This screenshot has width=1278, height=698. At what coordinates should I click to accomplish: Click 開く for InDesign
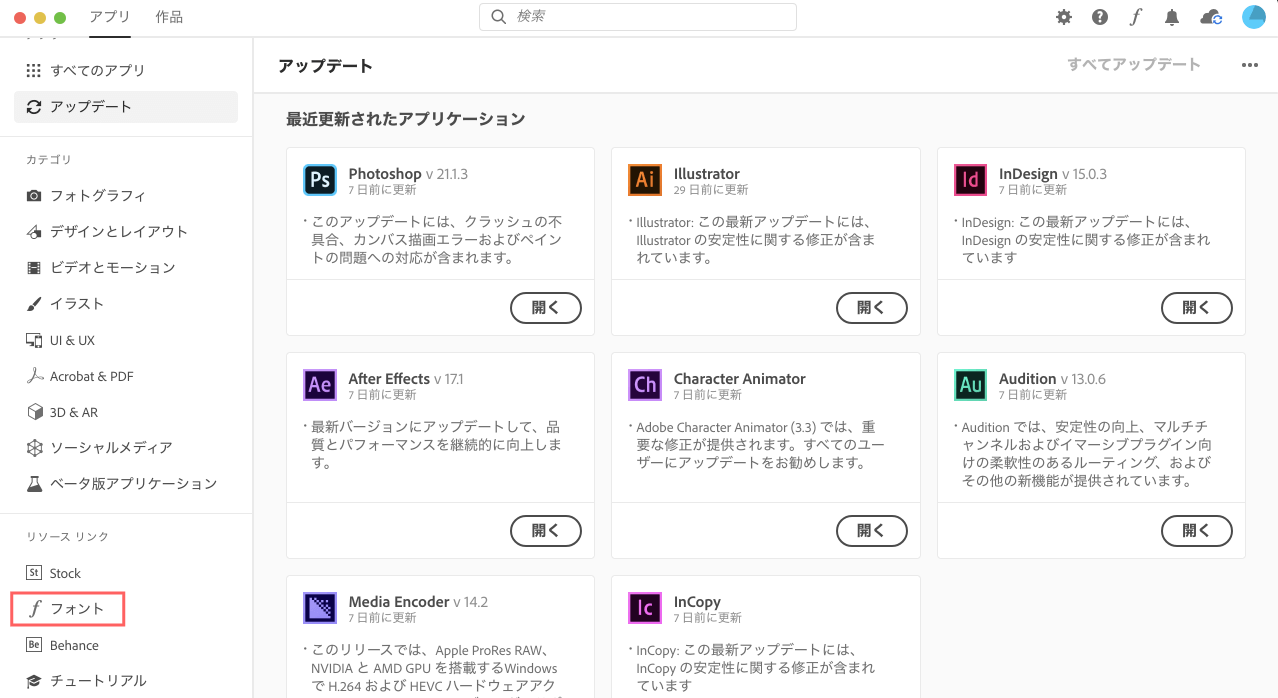click(1197, 308)
